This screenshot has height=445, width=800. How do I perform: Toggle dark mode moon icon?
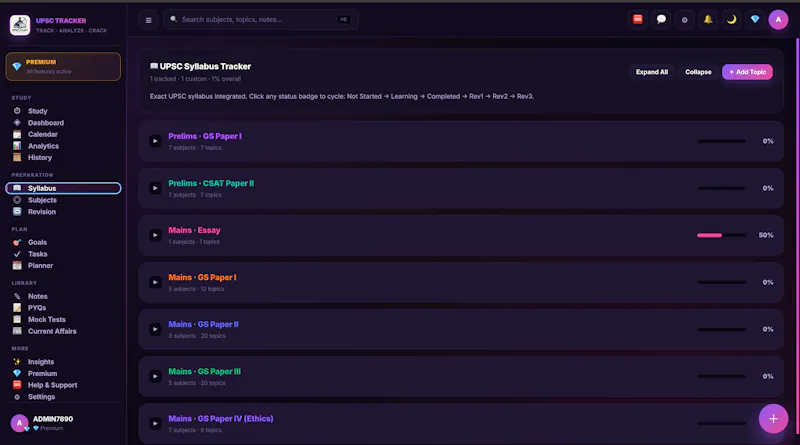pos(732,19)
